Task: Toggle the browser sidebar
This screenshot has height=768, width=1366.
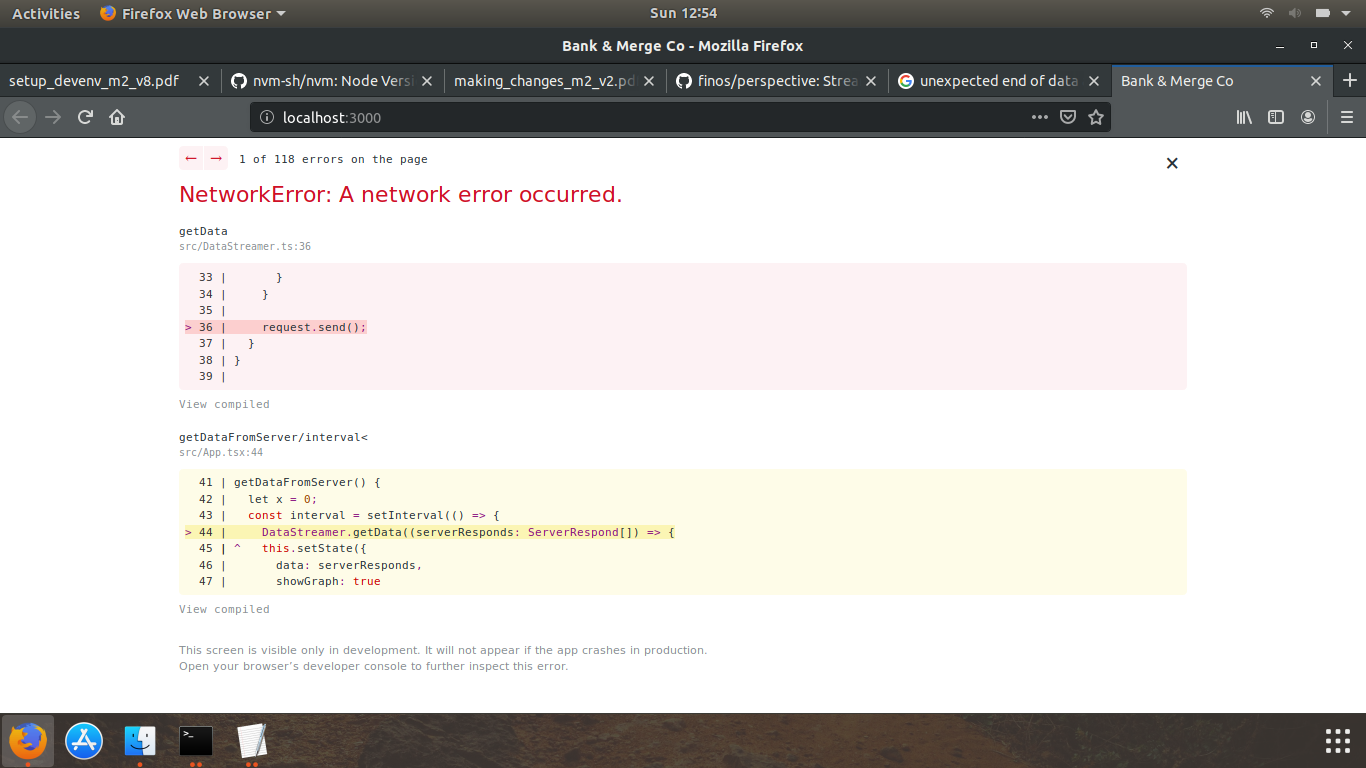Action: [x=1276, y=117]
